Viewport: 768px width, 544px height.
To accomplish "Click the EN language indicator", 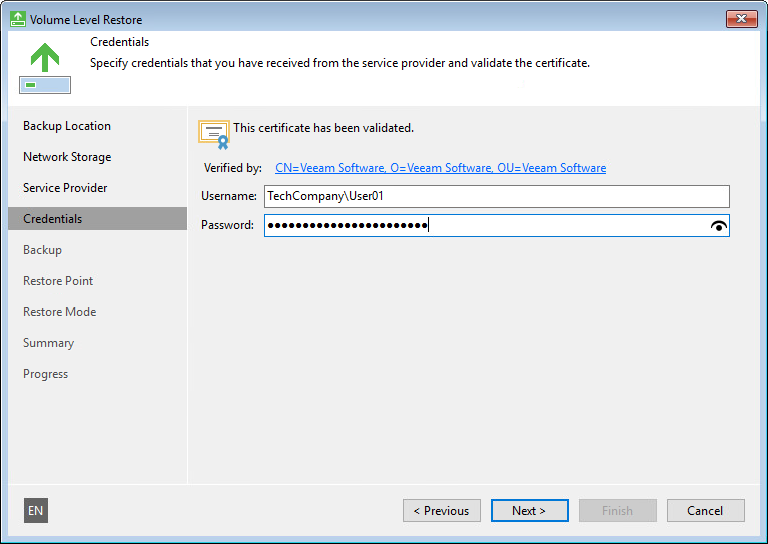I will (x=36, y=511).
